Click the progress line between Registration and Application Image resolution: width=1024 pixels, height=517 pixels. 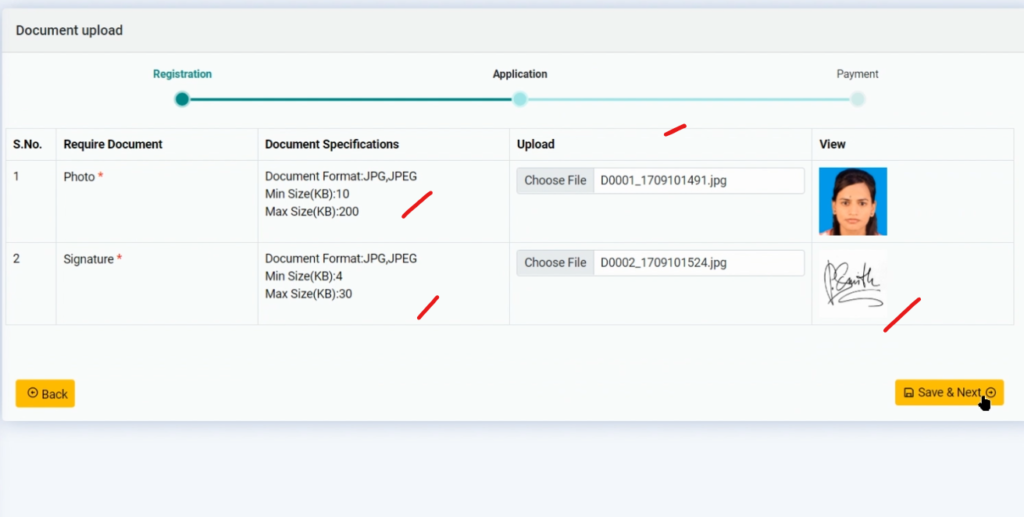coord(350,99)
